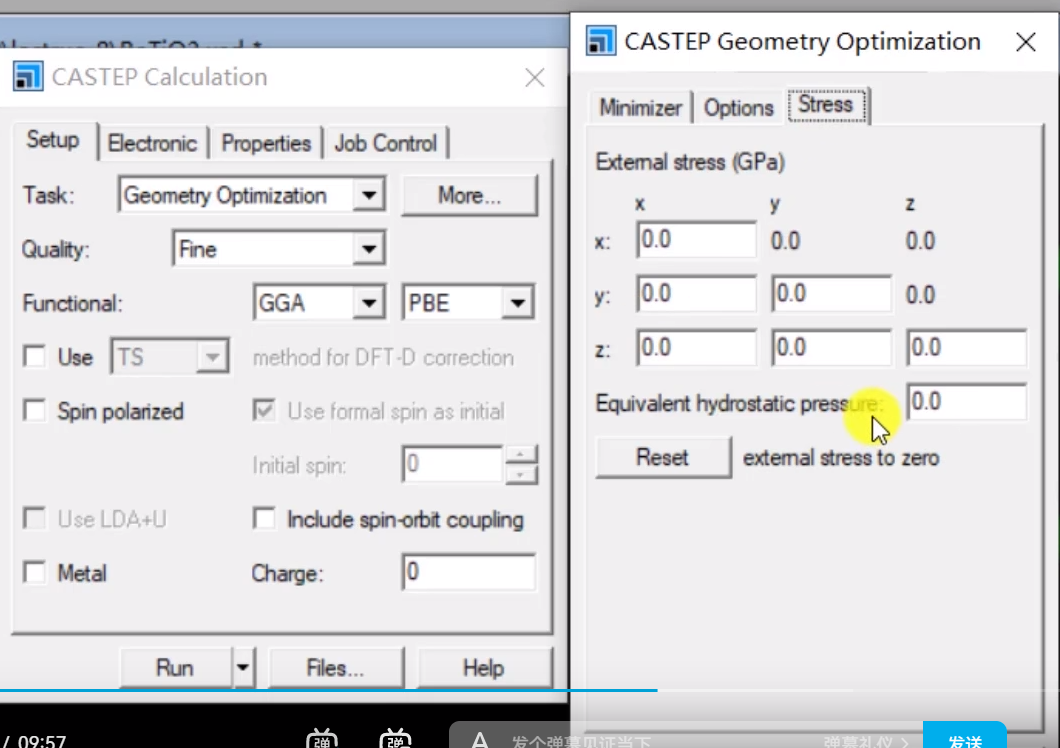Click the Reset button to zero external stress

coord(663,457)
